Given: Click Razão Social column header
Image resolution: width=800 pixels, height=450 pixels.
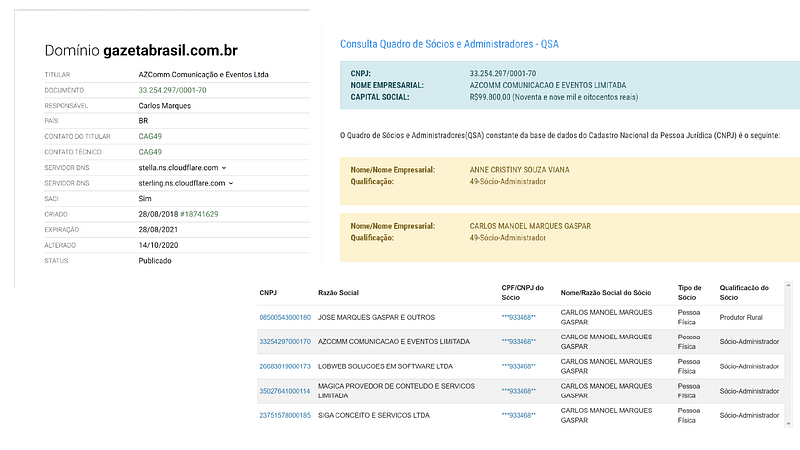Looking at the screenshot, I should coord(338,293).
